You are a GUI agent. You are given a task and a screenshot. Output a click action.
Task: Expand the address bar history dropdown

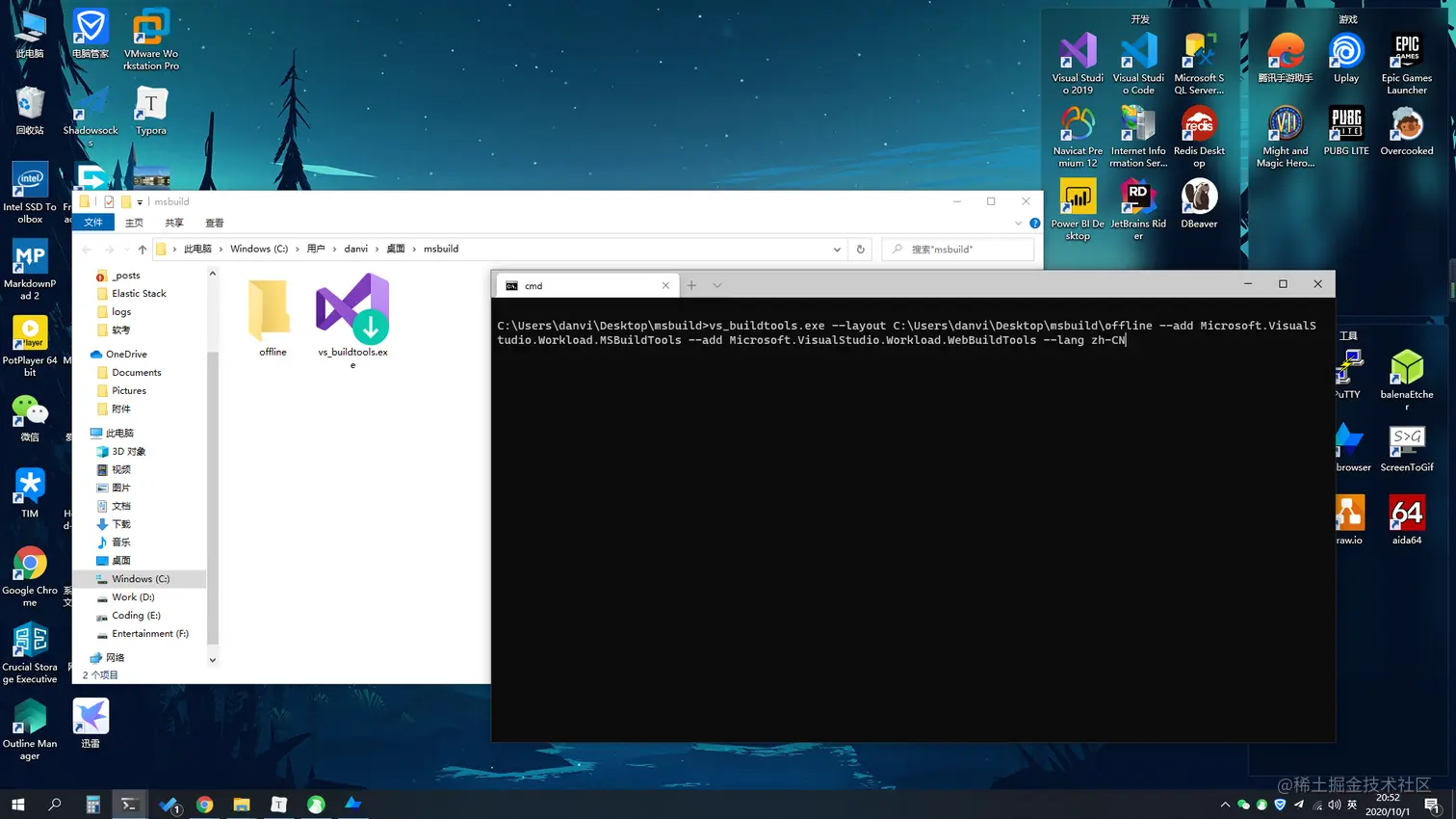point(837,249)
